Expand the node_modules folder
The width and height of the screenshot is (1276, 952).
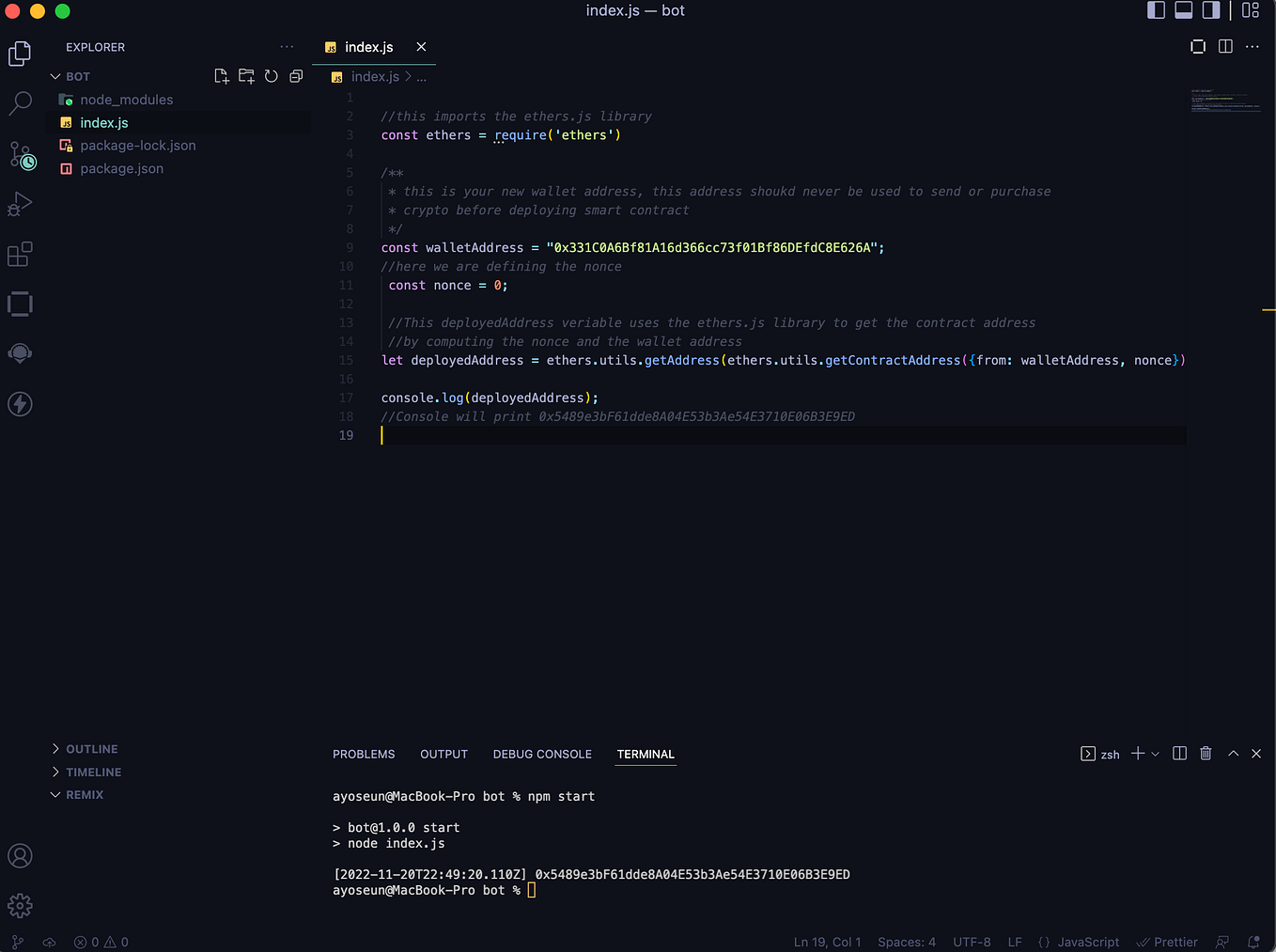click(x=126, y=99)
